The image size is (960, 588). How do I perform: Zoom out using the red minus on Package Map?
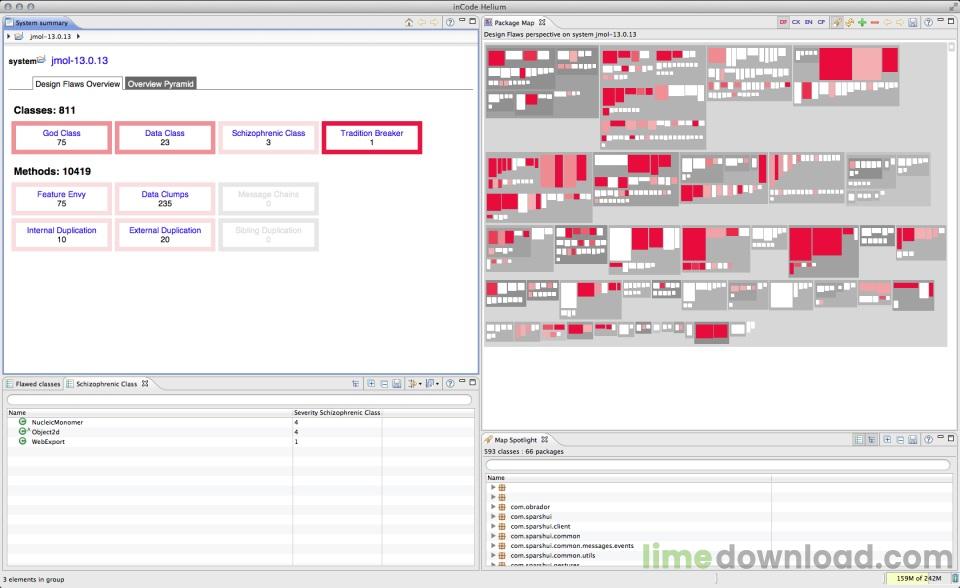tap(876, 20)
